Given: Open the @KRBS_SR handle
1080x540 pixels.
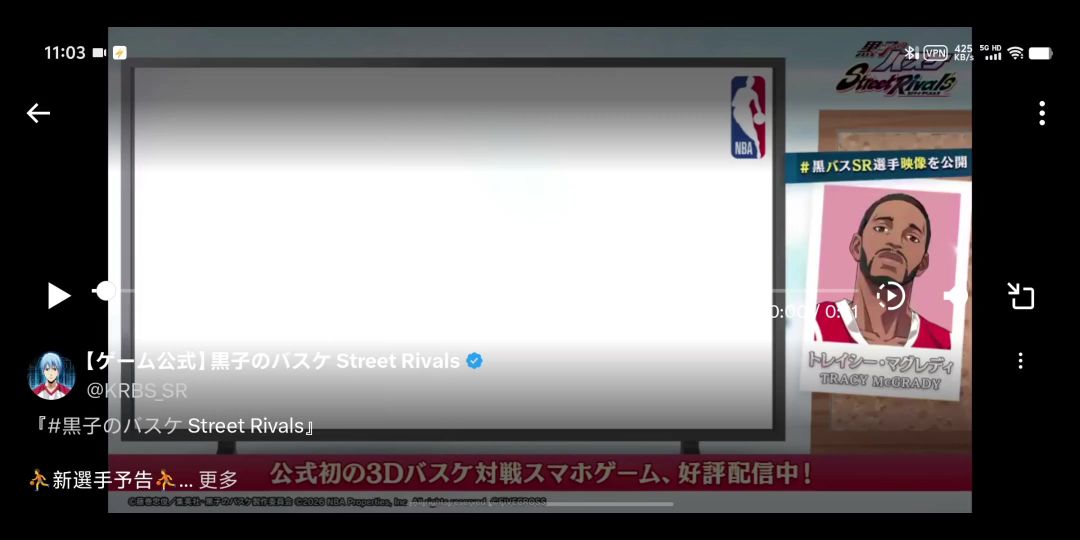Looking at the screenshot, I should tap(136, 390).
